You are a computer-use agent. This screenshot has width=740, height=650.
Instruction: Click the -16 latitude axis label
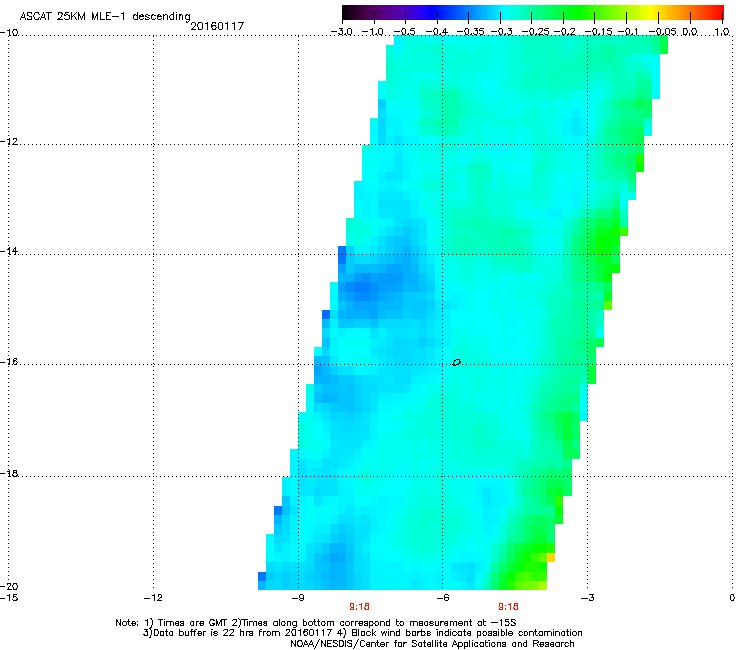click(x=9, y=362)
